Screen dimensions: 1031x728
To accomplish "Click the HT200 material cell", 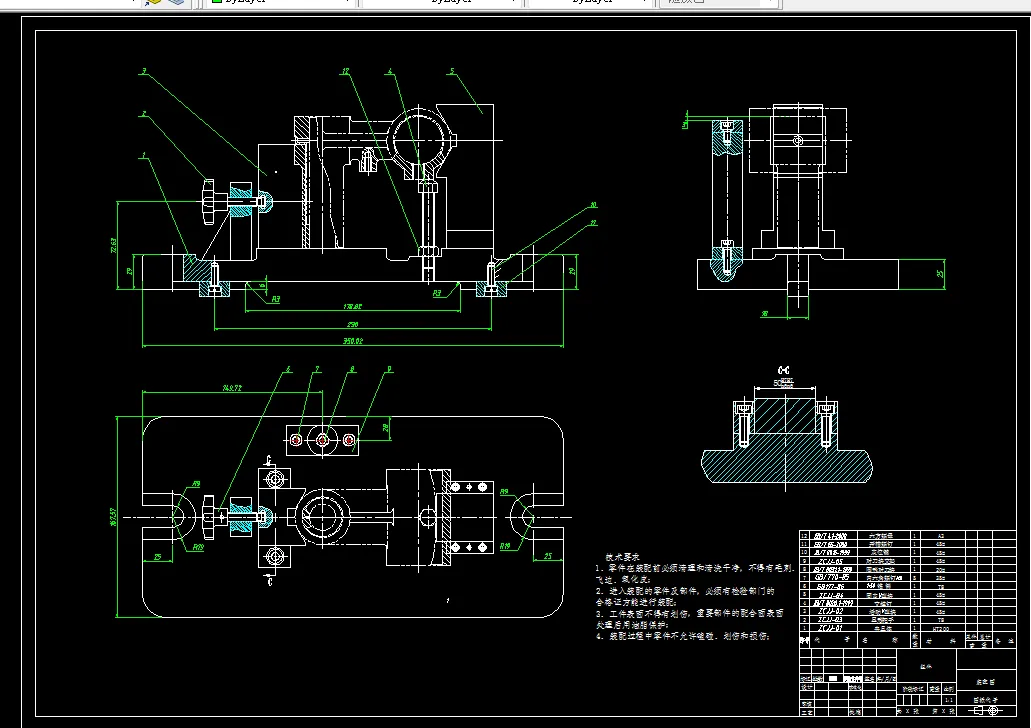I will 941,628.
